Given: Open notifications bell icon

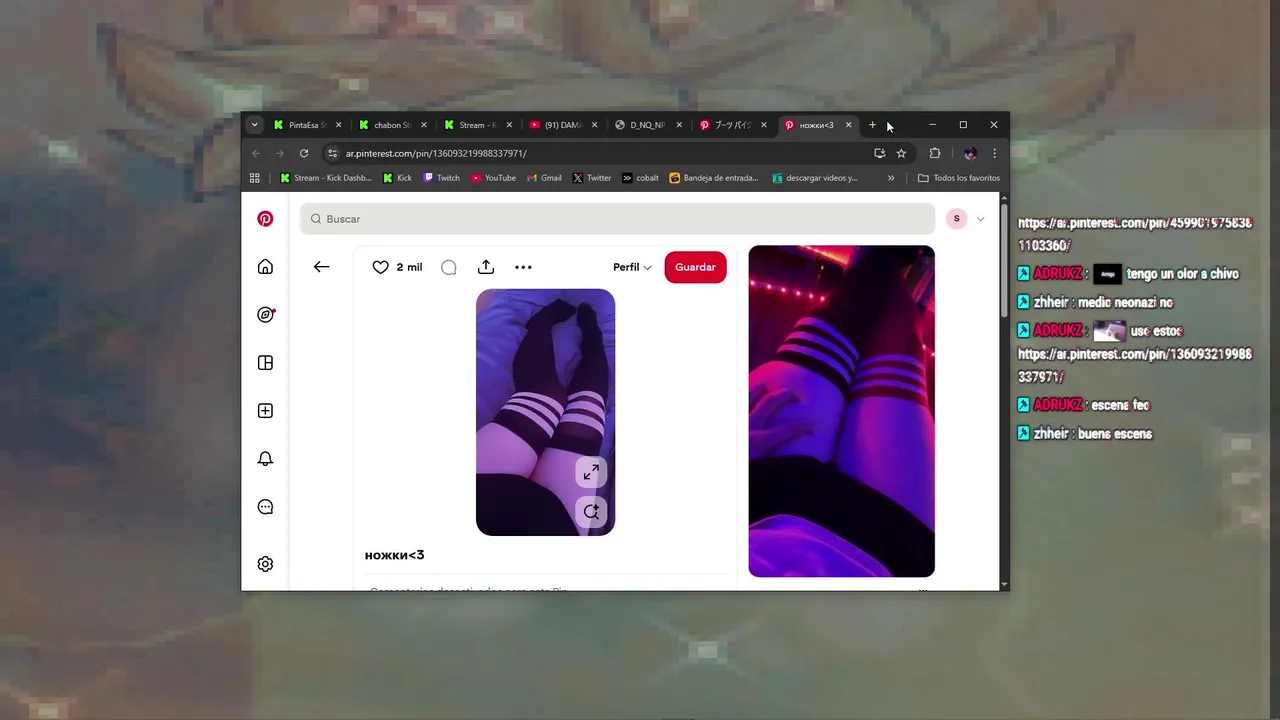Looking at the screenshot, I should tap(265, 459).
